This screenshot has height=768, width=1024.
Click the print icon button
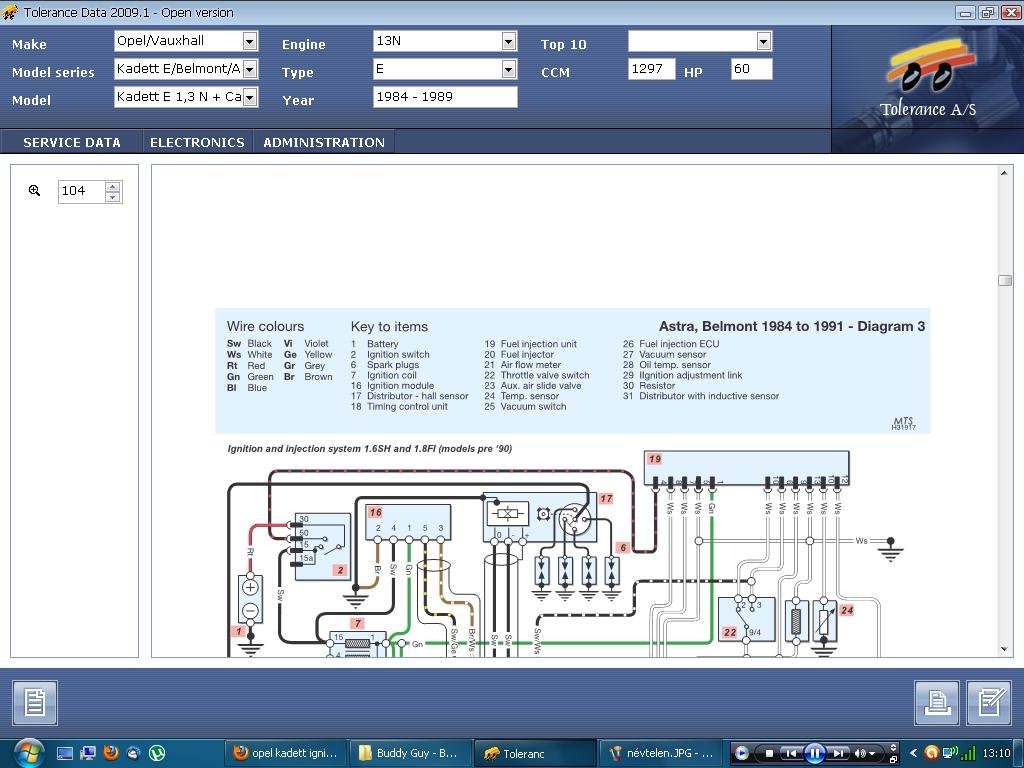click(x=936, y=703)
